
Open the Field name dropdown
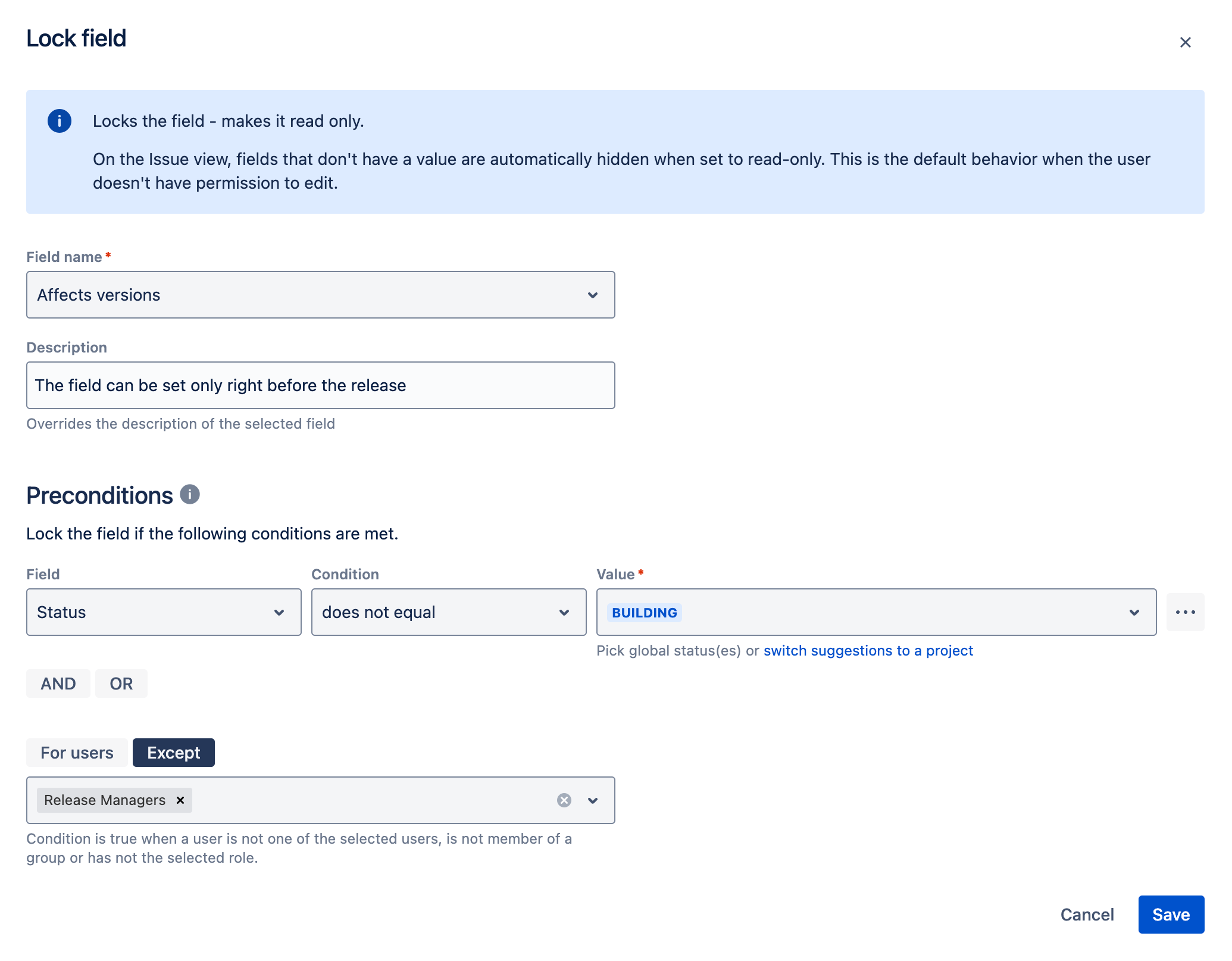point(320,295)
